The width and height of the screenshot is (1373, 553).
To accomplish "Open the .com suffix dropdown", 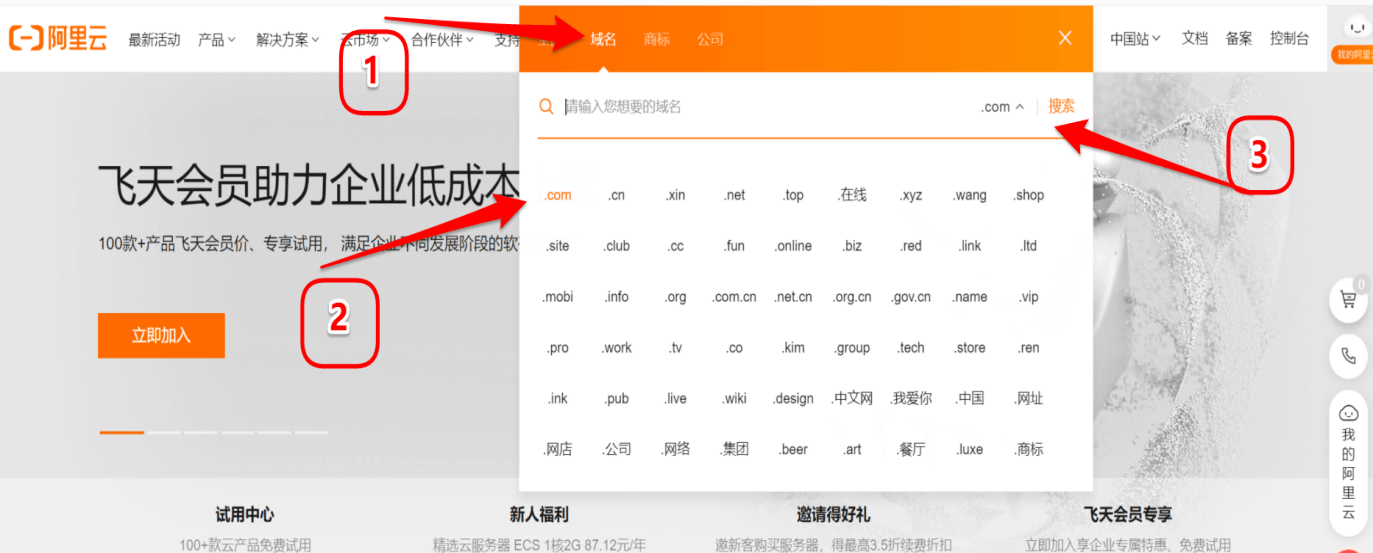I will point(1003,107).
